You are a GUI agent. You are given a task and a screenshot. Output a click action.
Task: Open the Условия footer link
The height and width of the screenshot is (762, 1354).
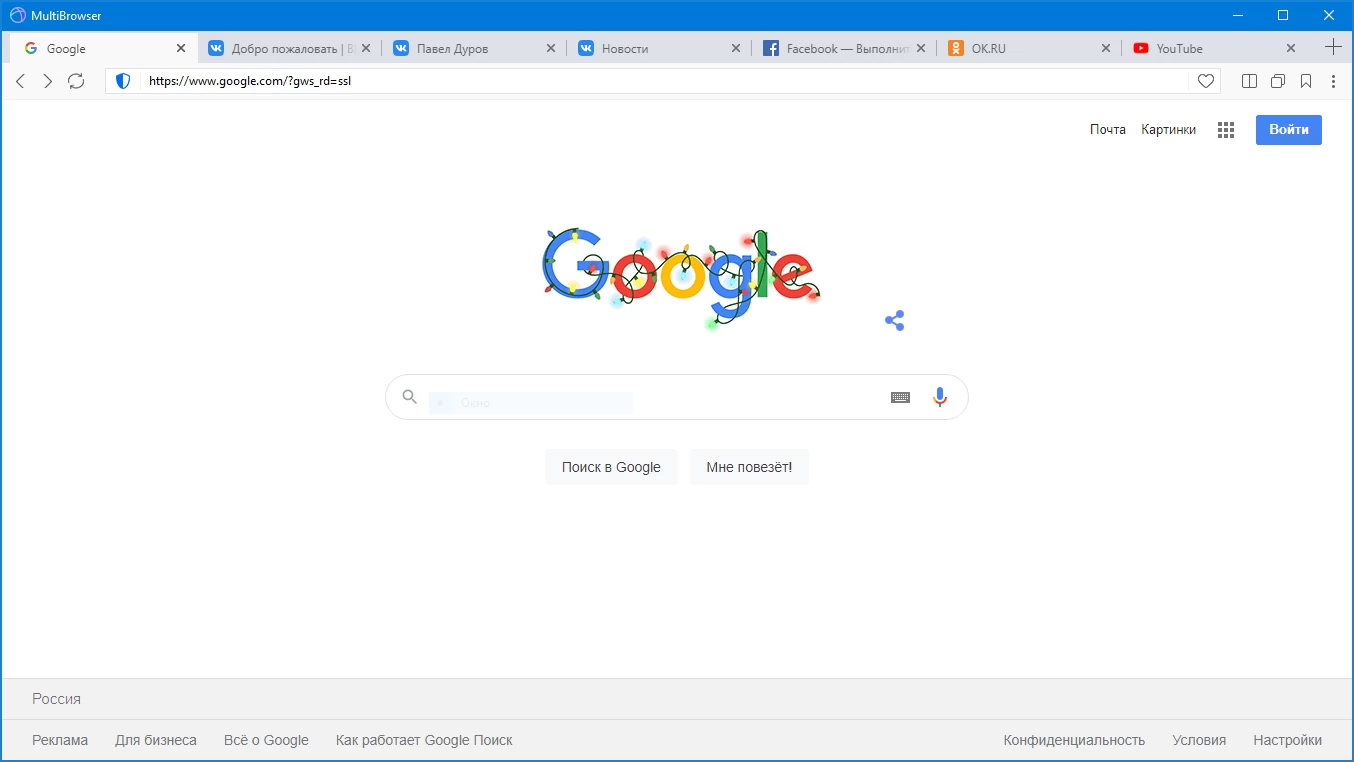click(x=1199, y=741)
